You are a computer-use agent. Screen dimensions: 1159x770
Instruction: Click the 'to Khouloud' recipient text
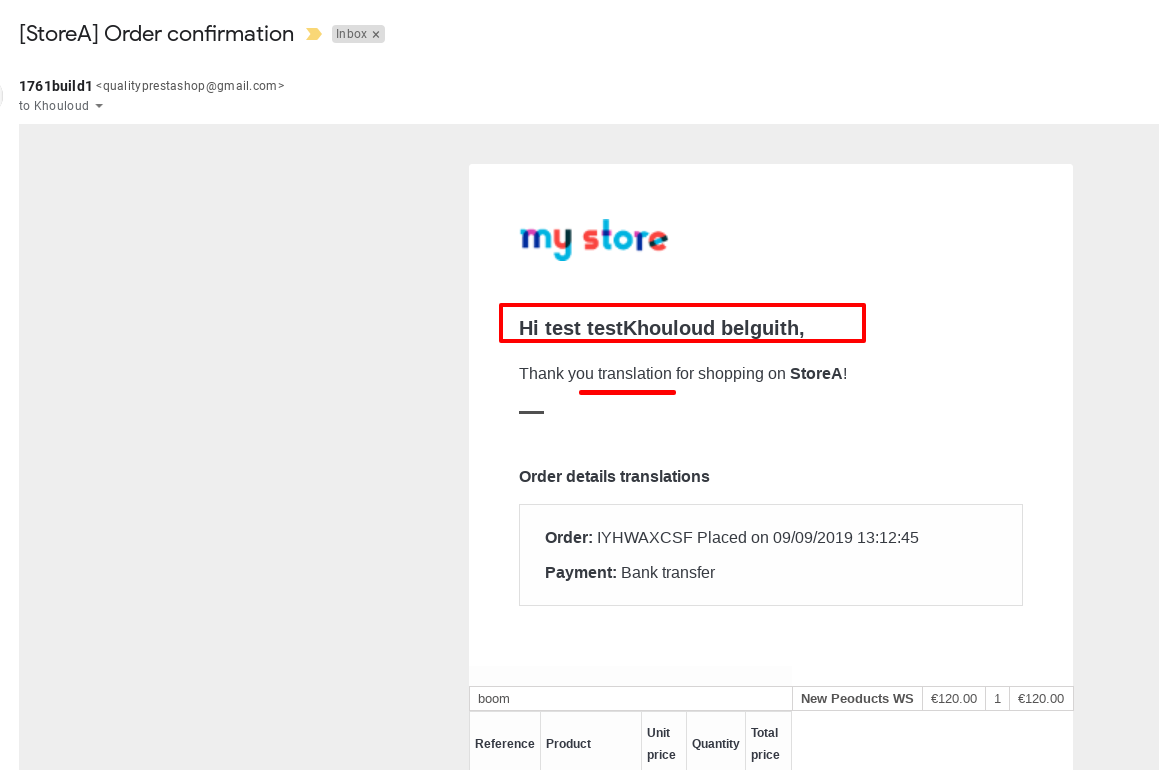[x=54, y=106]
